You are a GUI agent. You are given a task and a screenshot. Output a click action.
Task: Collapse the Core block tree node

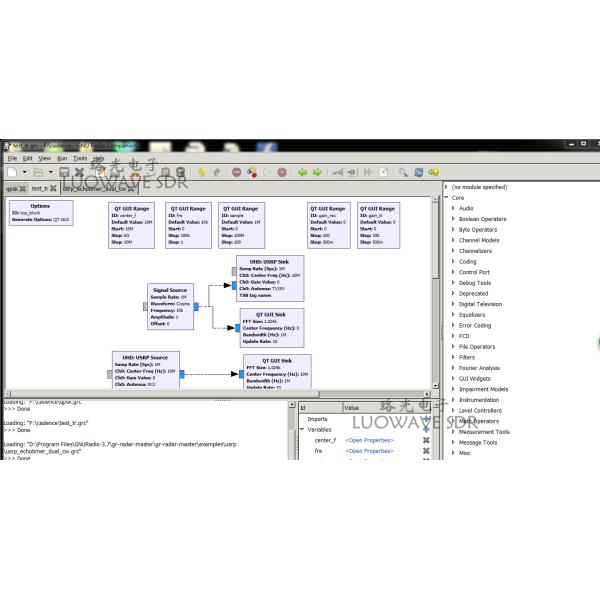446,198
